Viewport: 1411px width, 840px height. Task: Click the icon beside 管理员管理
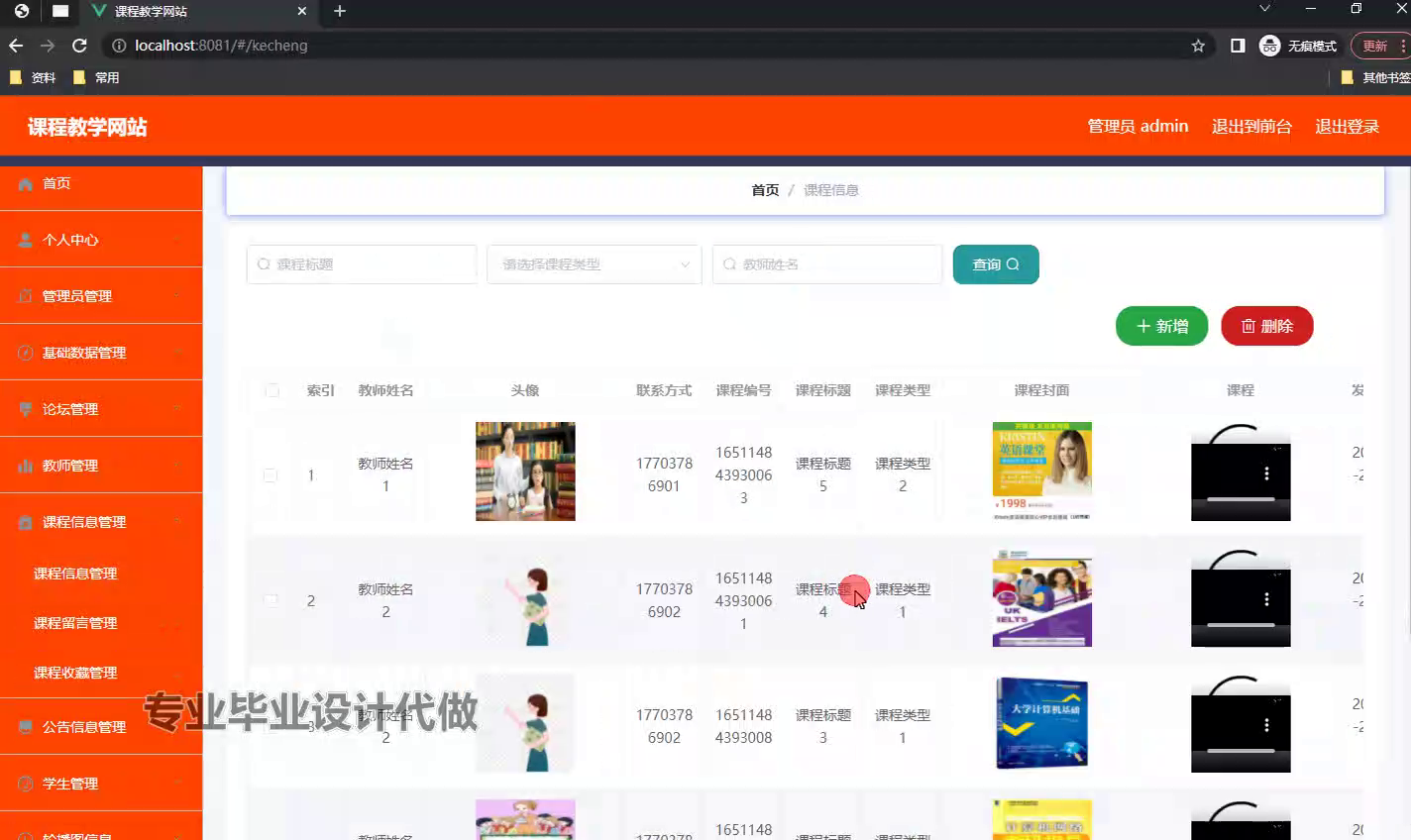(26, 296)
